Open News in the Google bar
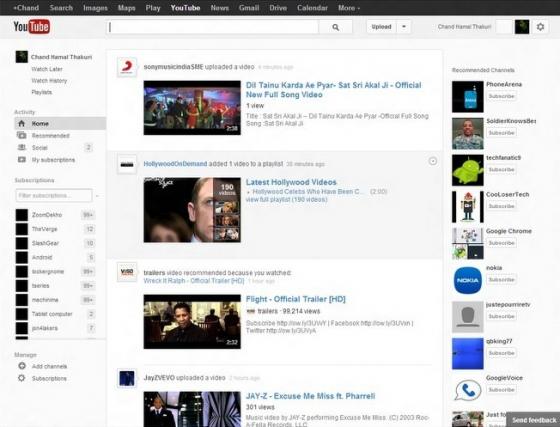 220,8
